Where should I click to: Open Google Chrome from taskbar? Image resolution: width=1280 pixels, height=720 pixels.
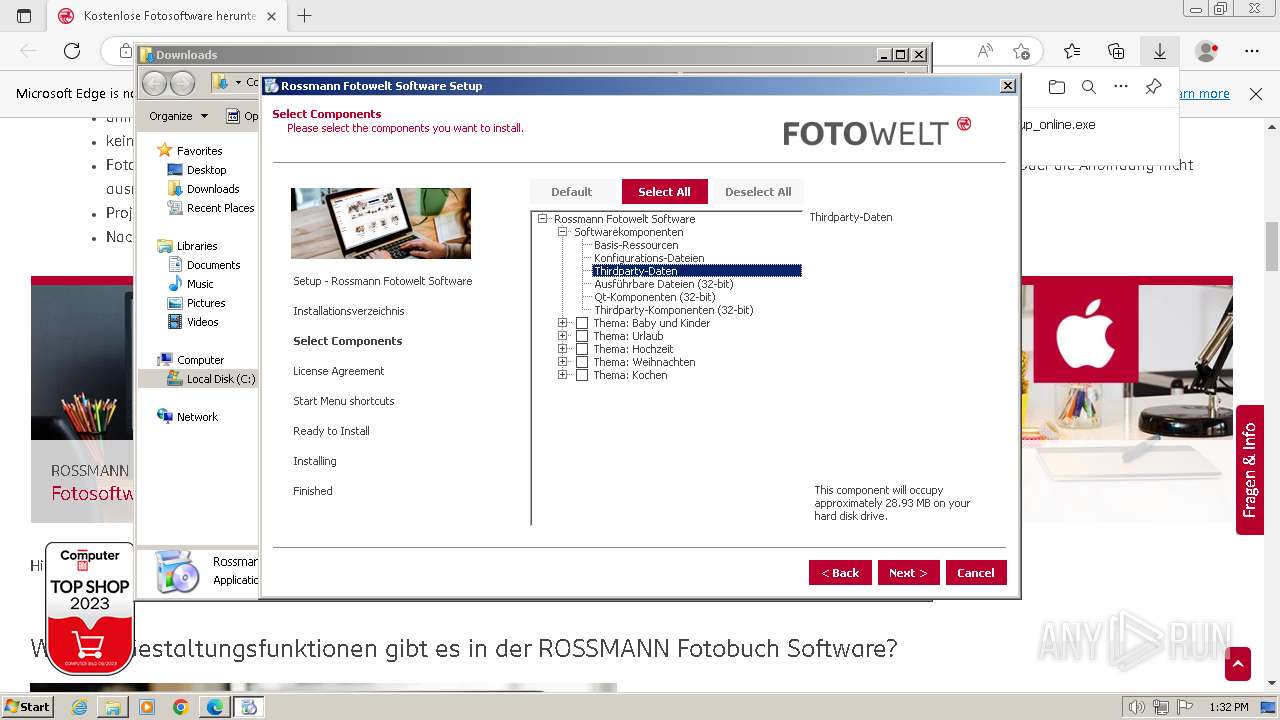180,707
